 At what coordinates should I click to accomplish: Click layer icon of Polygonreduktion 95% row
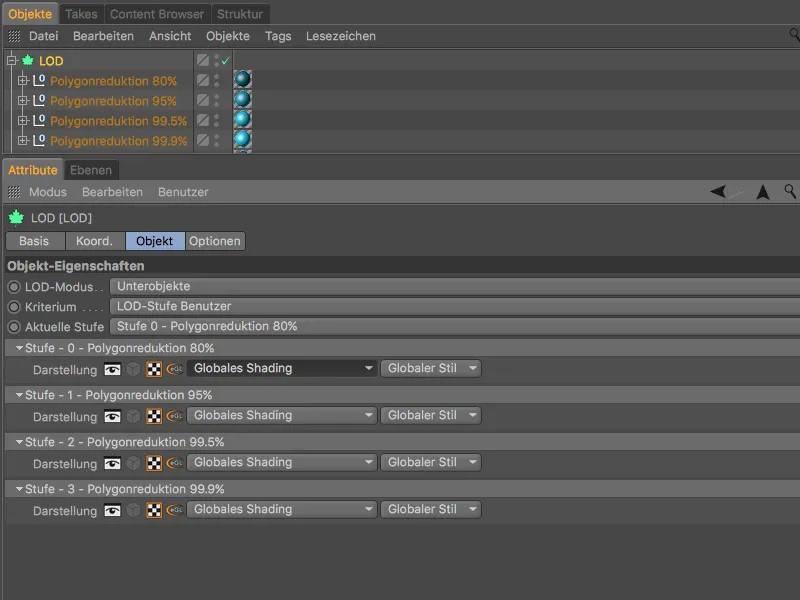pos(203,100)
